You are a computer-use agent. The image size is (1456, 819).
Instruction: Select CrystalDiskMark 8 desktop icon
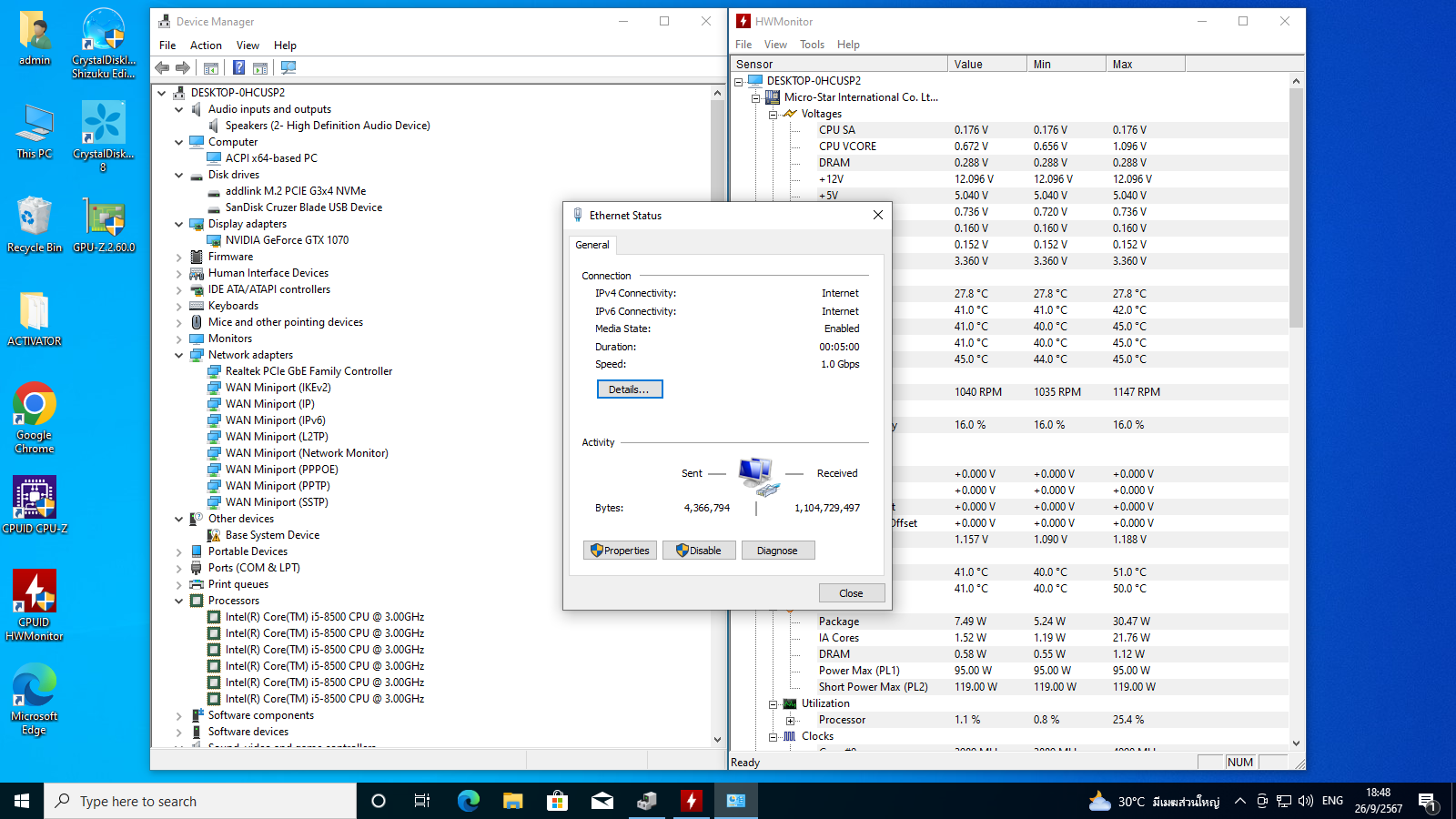pos(103,136)
